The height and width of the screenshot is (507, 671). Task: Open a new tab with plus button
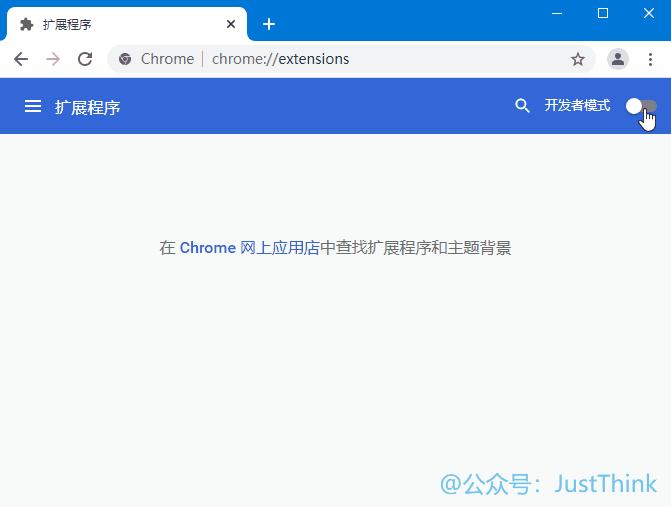269,24
